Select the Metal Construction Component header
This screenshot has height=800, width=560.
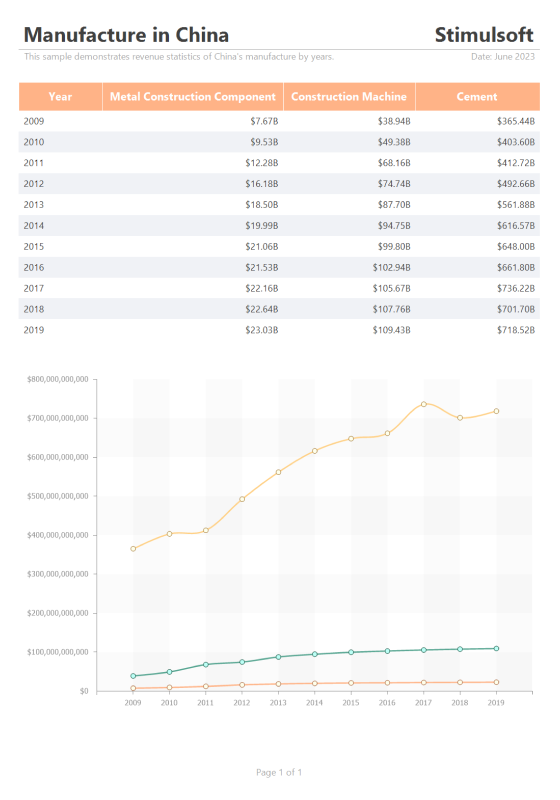[193, 96]
